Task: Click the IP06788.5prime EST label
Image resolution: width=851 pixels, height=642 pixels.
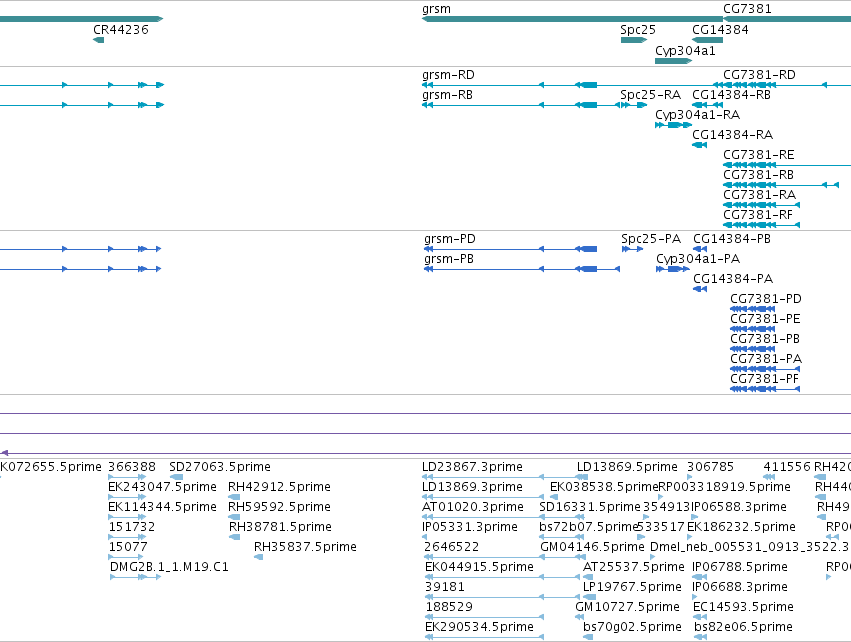Action: (x=740, y=568)
